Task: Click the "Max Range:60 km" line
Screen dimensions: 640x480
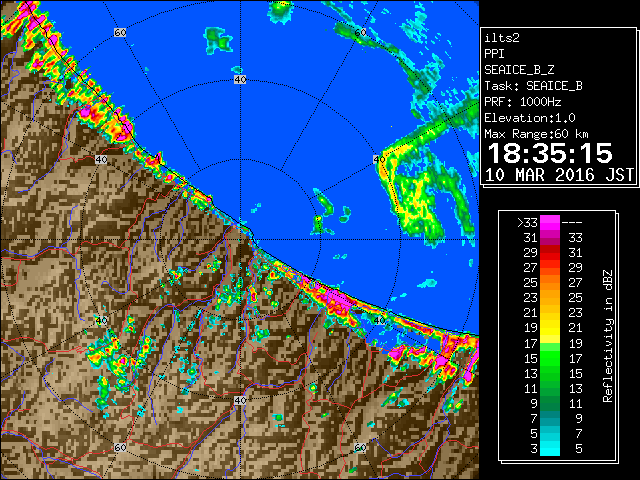Action: 537,134
